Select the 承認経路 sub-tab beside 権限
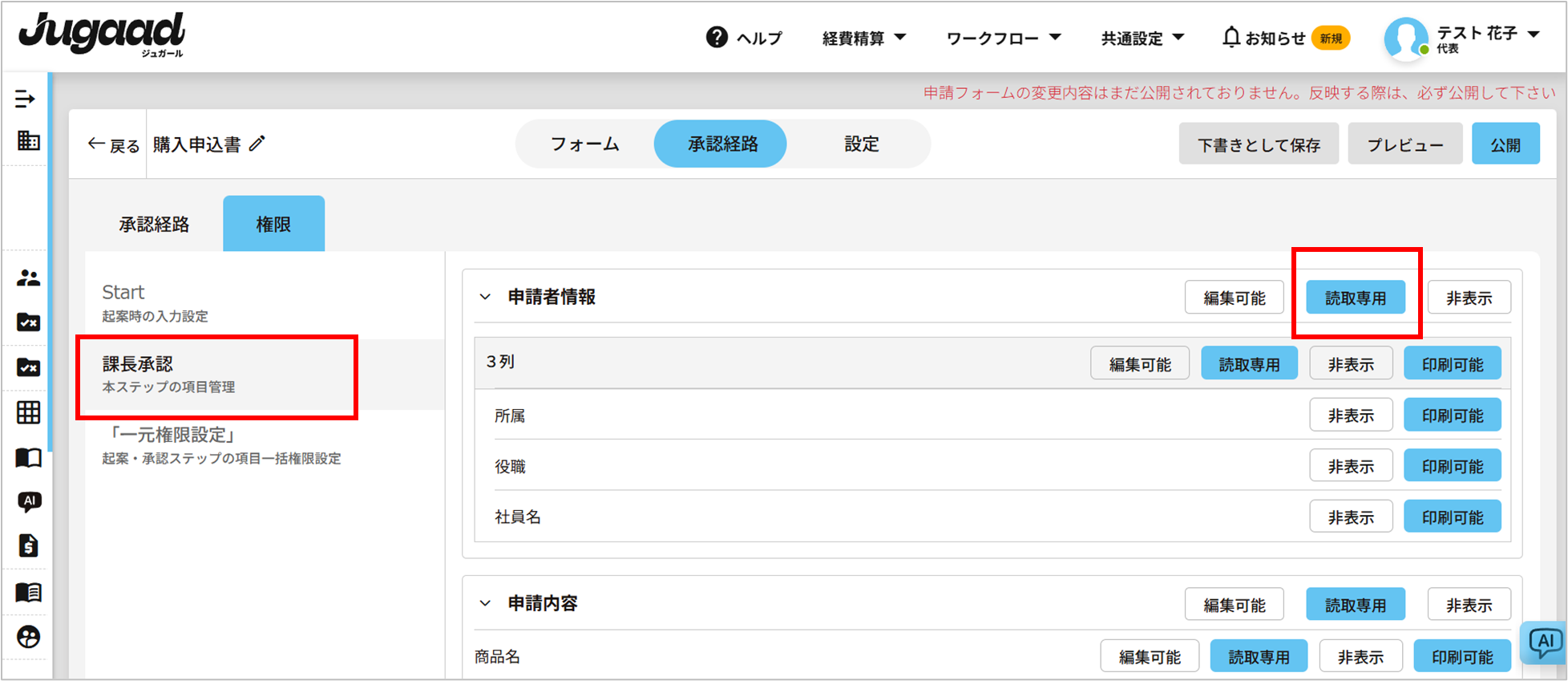1568x681 pixels. pyautogui.click(x=154, y=225)
